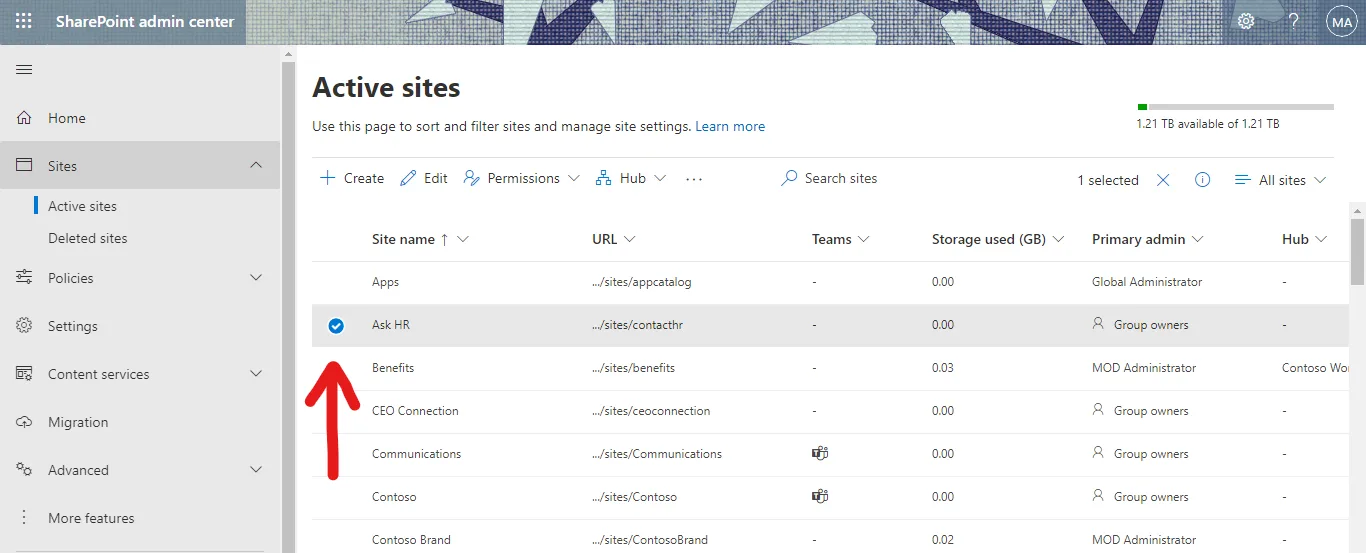Open the help question mark icon
Screen dimensions: 1366x553
1294,21
